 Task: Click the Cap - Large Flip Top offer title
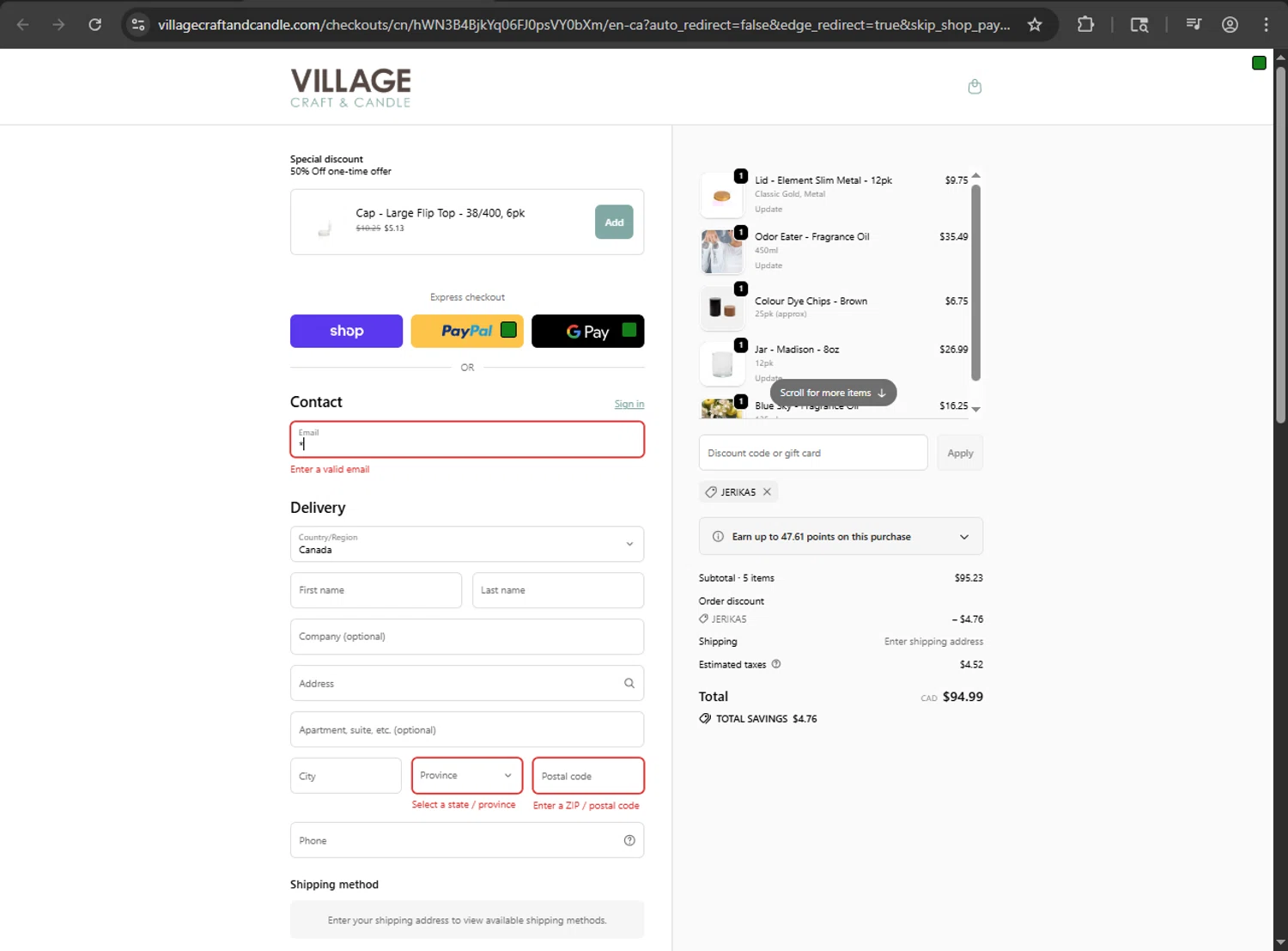coord(440,213)
